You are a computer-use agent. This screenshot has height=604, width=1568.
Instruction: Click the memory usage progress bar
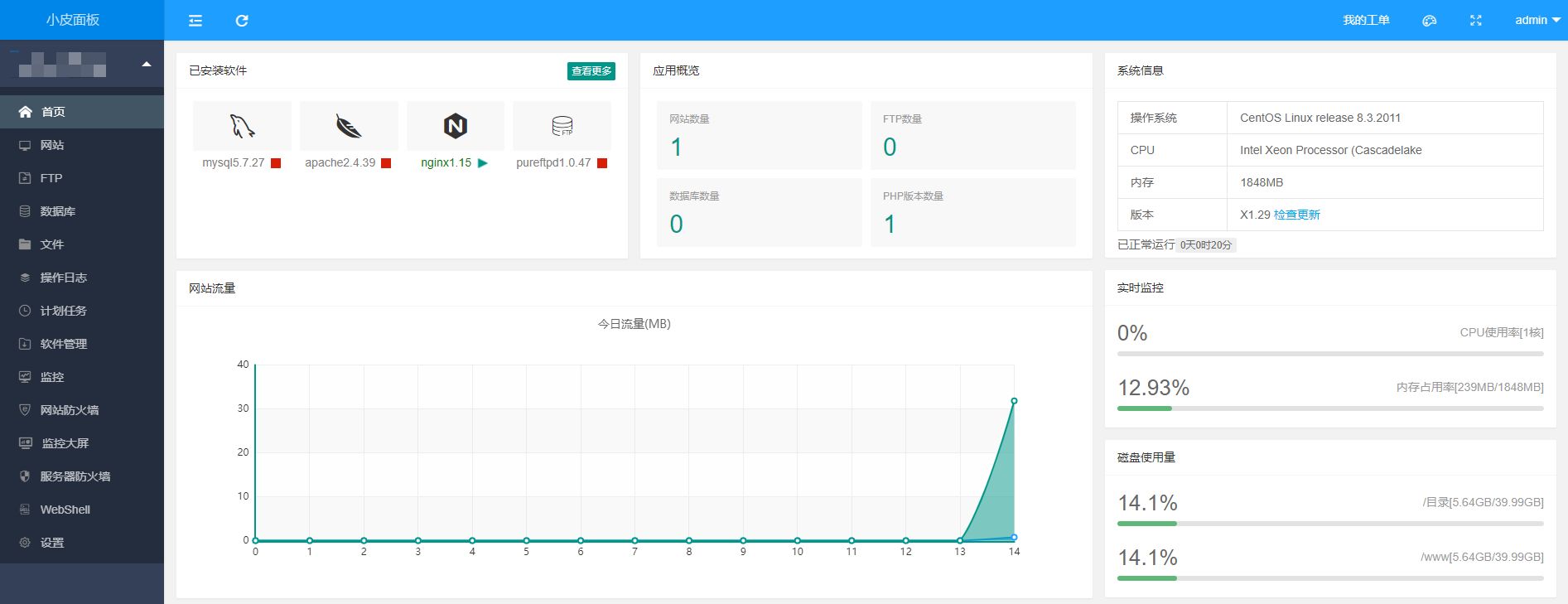(1329, 408)
